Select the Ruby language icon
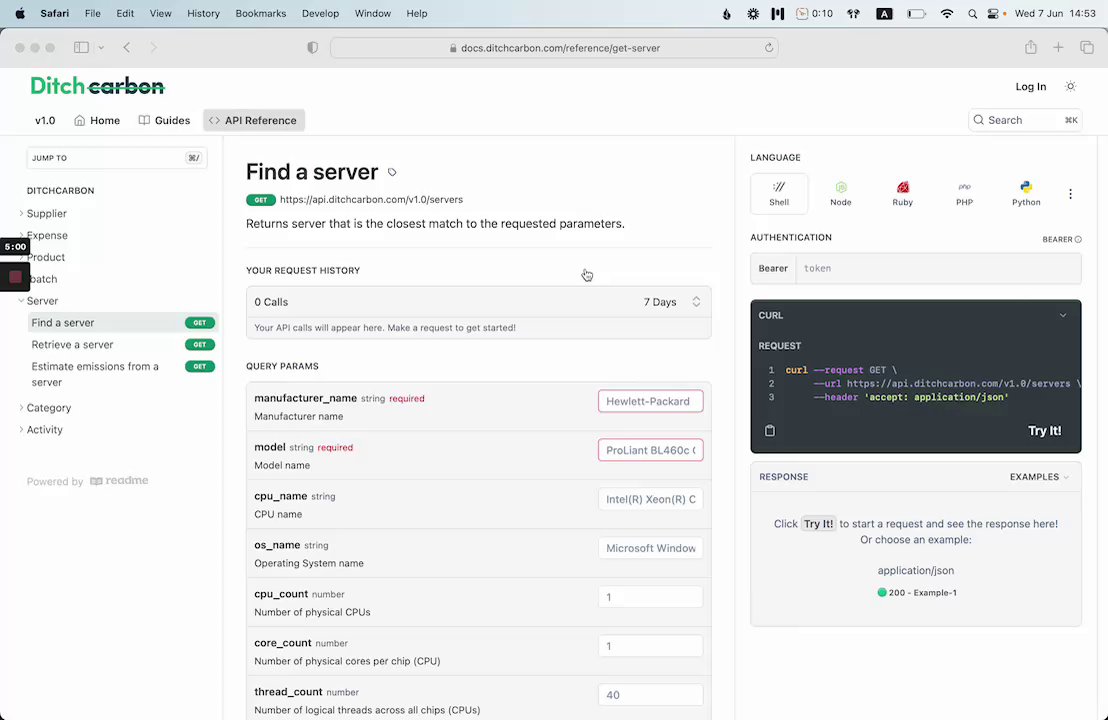Viewport: 1108px width, 720px height. click(902, 193)
